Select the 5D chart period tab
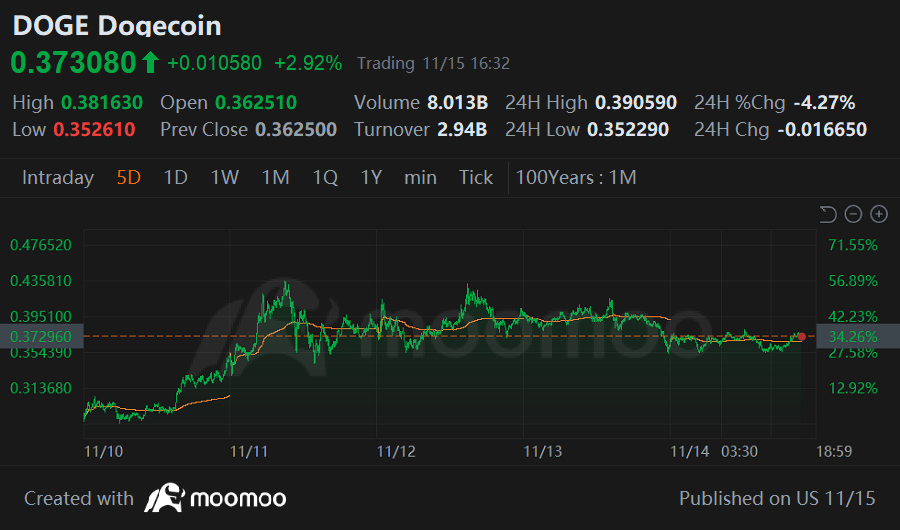 [129, 177]
